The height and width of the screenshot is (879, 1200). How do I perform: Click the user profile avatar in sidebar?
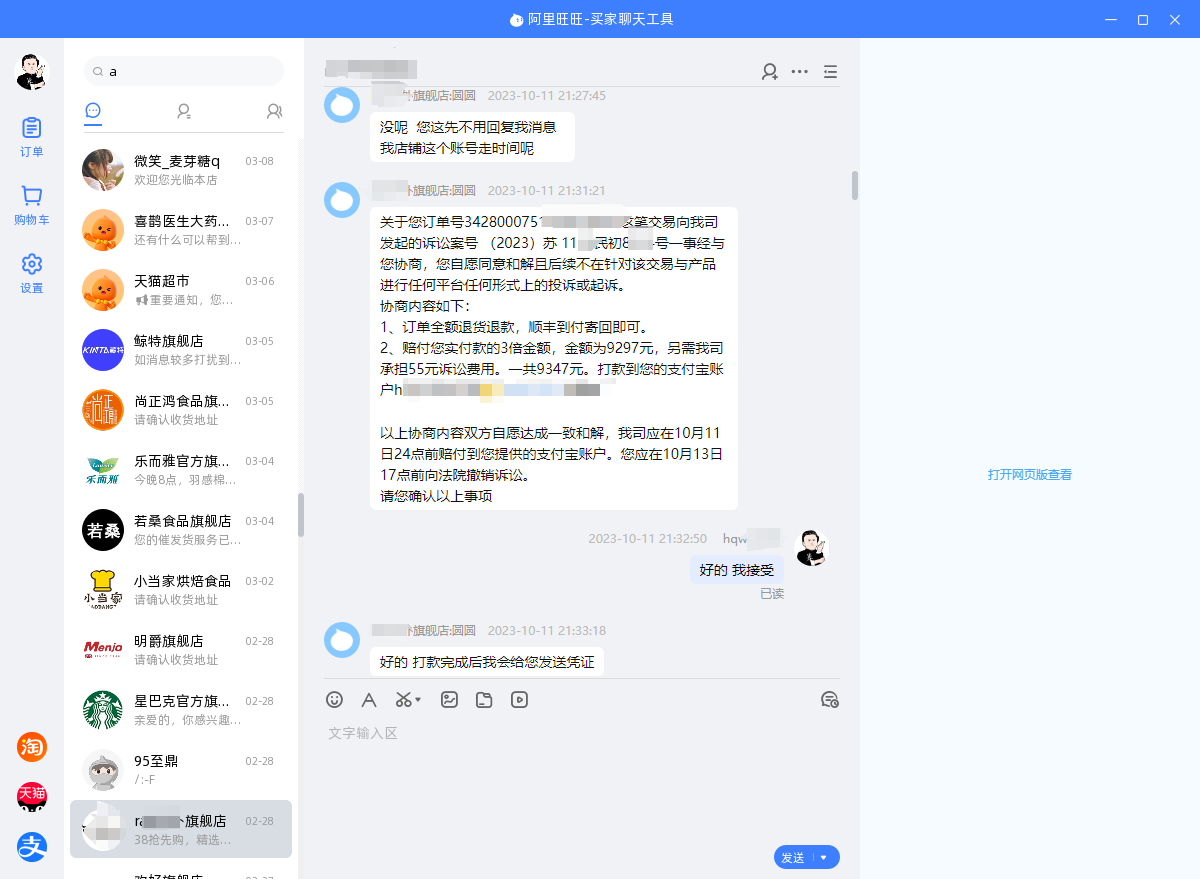(x=32, y=72)
